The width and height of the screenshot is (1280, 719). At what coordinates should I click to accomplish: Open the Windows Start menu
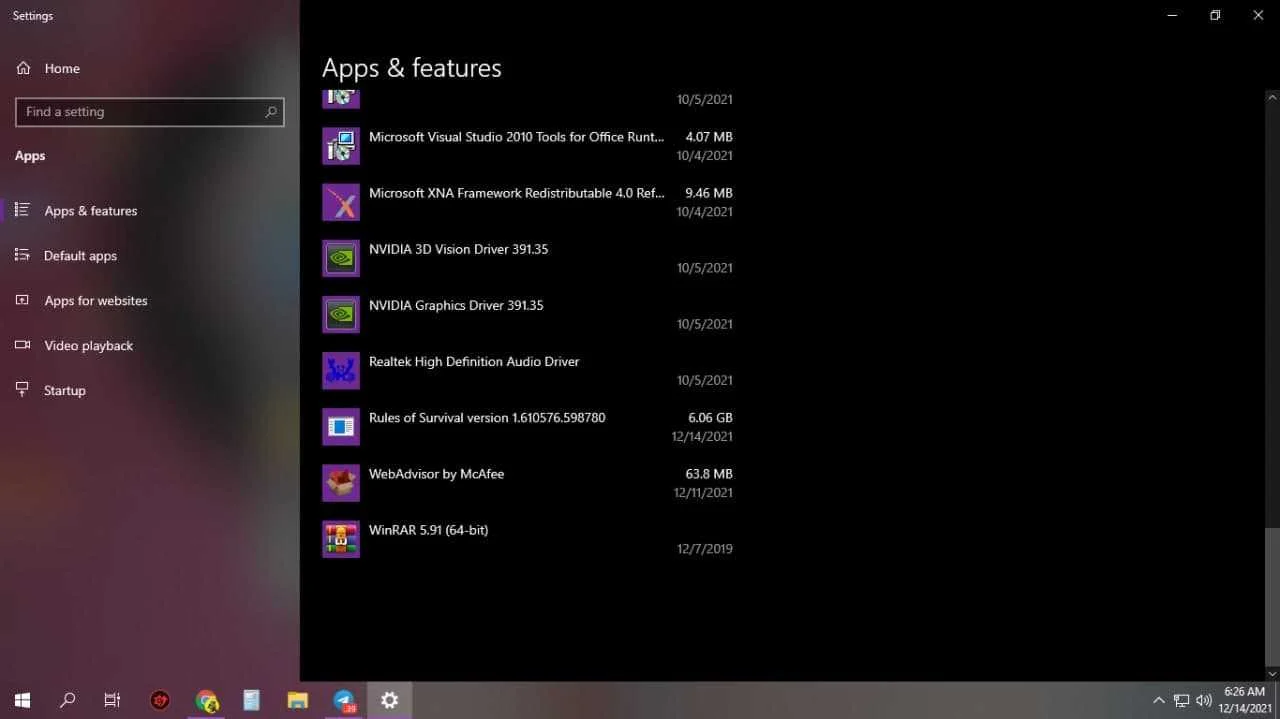[x=22, y=700]
